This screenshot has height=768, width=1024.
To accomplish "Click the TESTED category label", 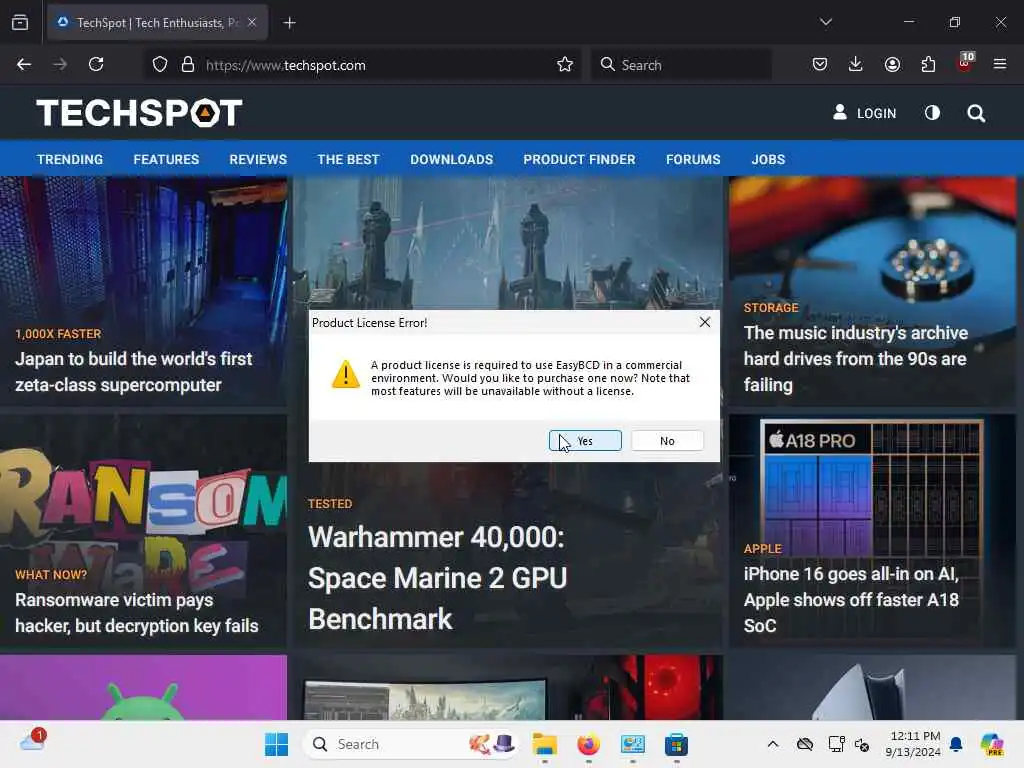I will point(330,504).
